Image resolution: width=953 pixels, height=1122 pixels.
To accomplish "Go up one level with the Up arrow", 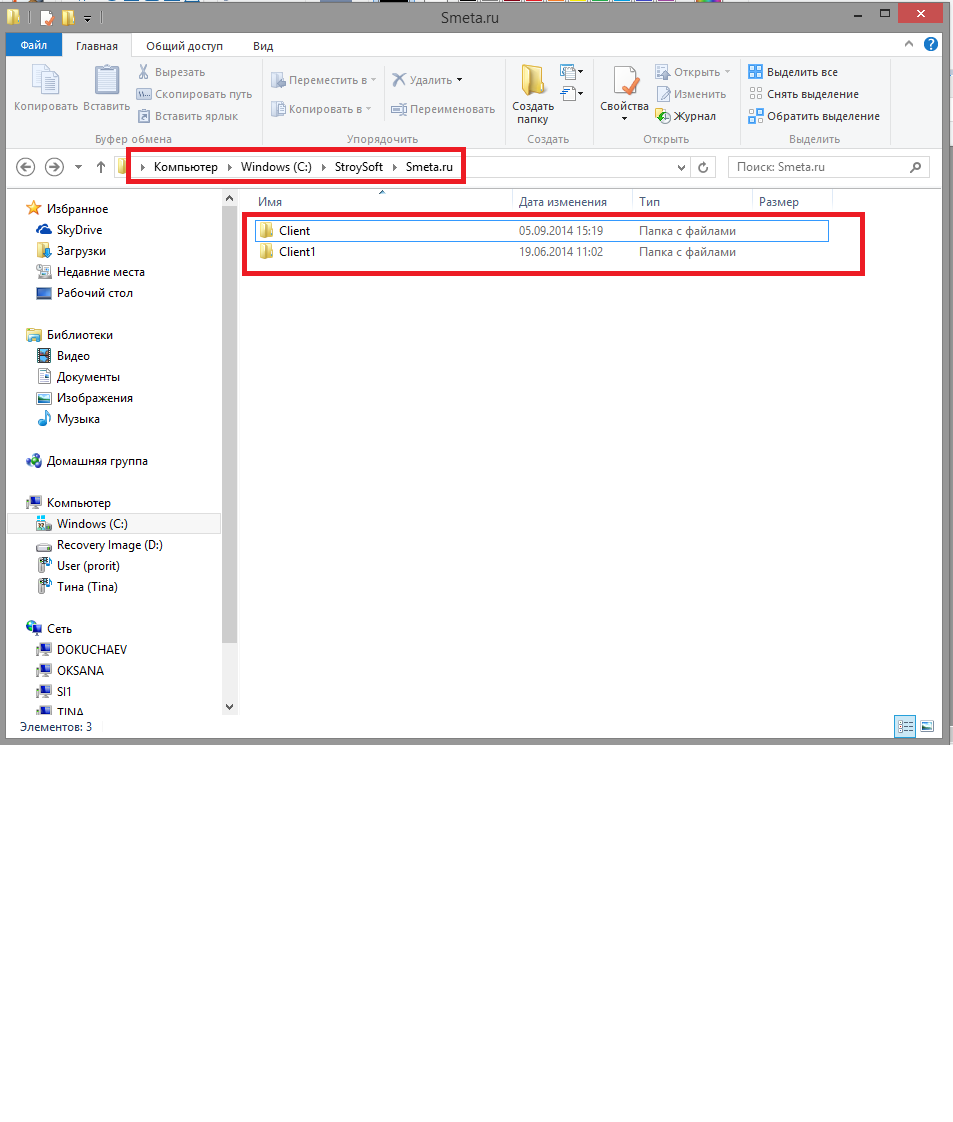I will [x=101, y=167].
